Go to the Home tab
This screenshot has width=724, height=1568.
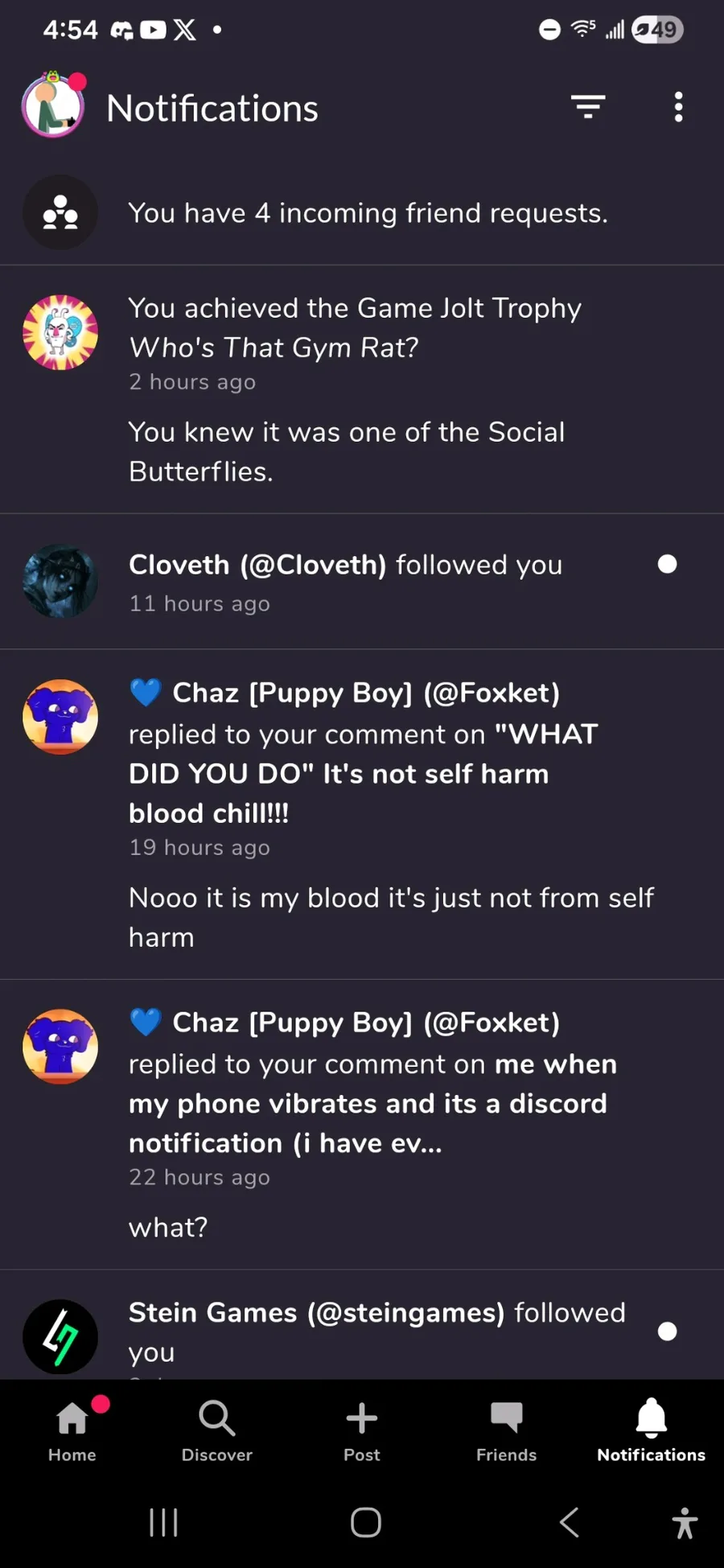pos(72,1430)
